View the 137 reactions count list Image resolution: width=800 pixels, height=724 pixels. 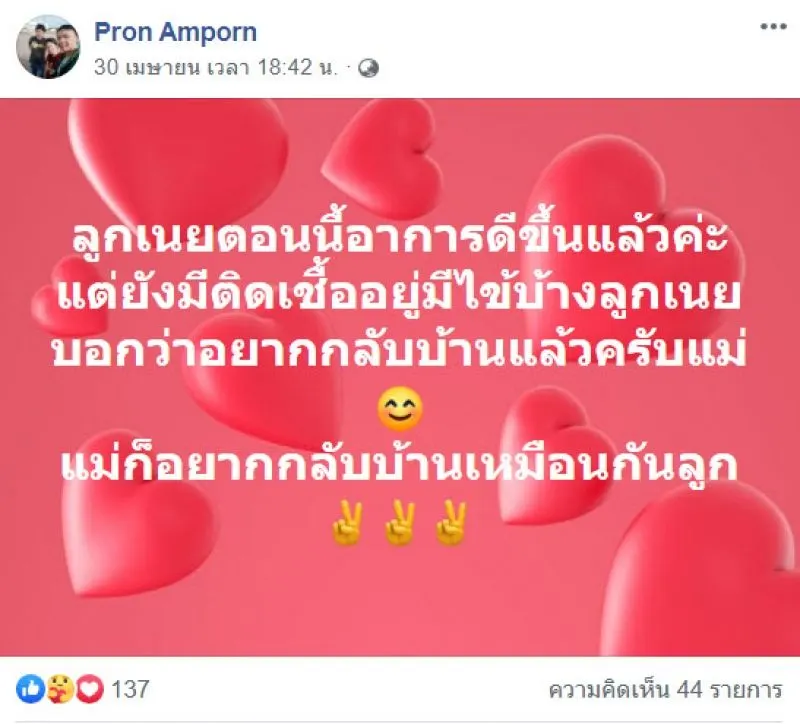tap(130, 689)
